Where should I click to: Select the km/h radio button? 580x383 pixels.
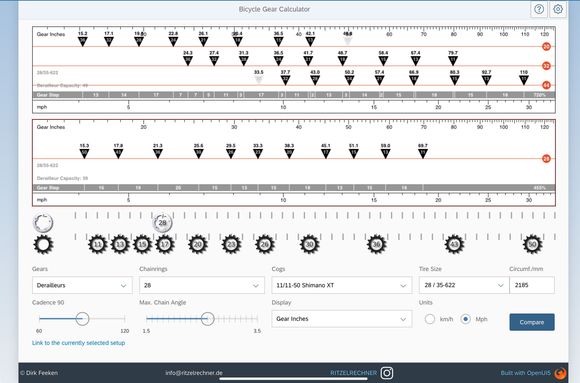(x=429, y=319)
